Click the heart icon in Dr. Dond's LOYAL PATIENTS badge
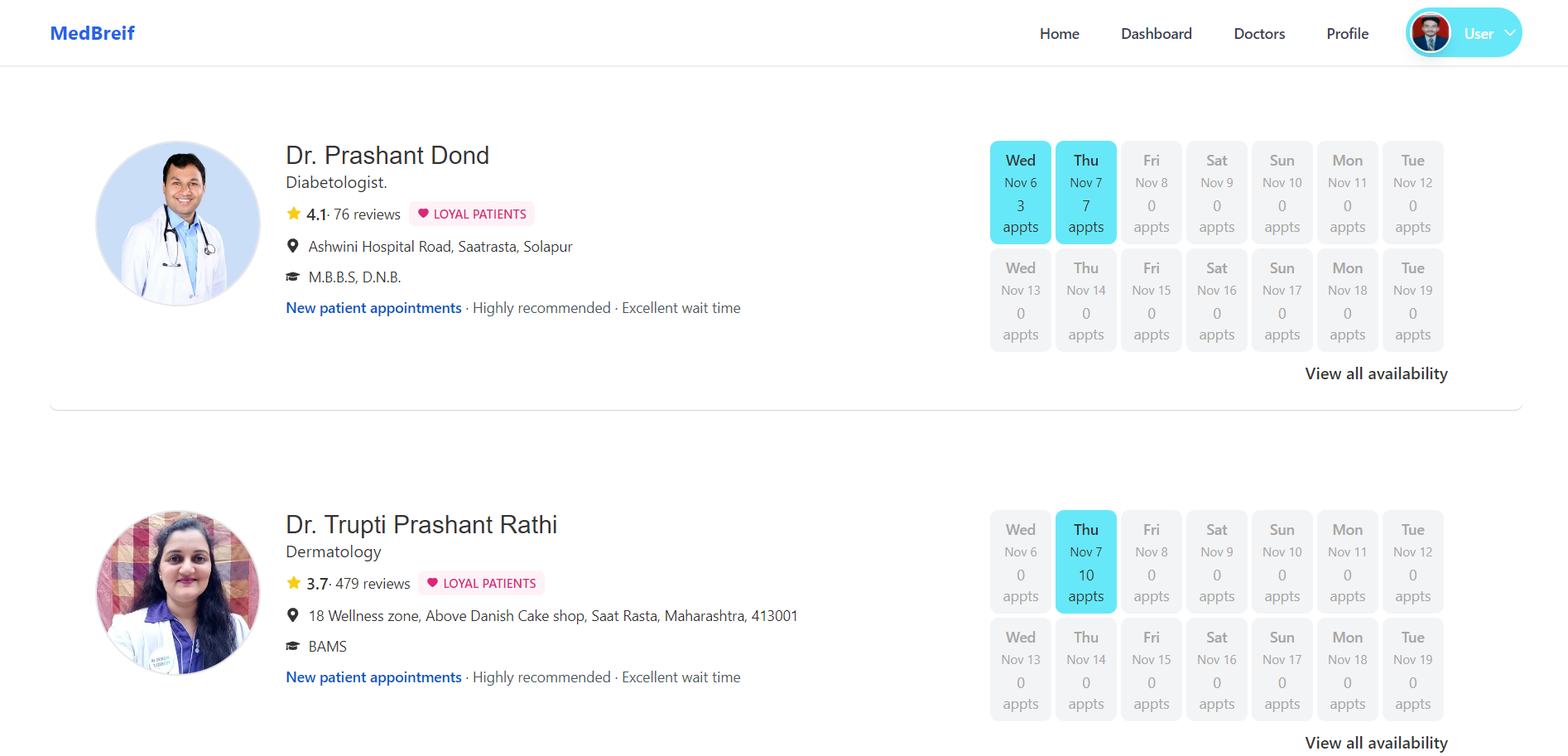The image size is (1568, 756). click(x=425, y=214)
